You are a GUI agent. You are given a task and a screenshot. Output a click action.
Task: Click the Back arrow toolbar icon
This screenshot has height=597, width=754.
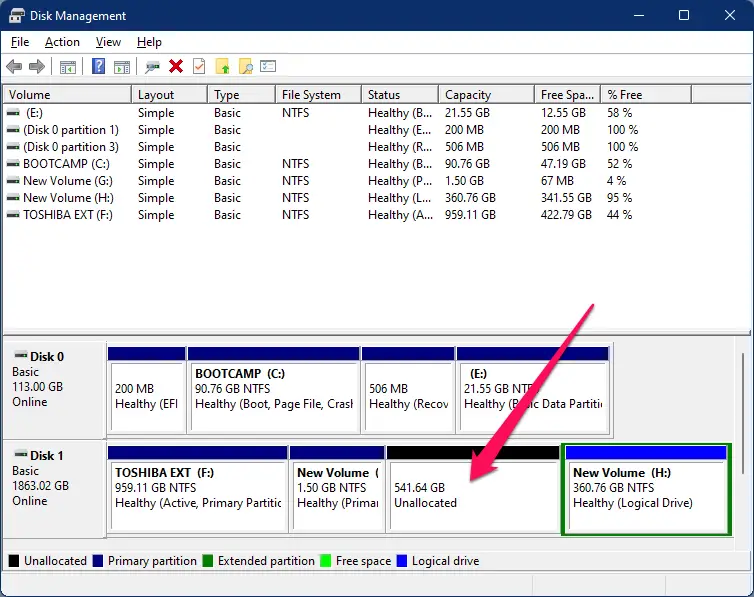(14, 67)
